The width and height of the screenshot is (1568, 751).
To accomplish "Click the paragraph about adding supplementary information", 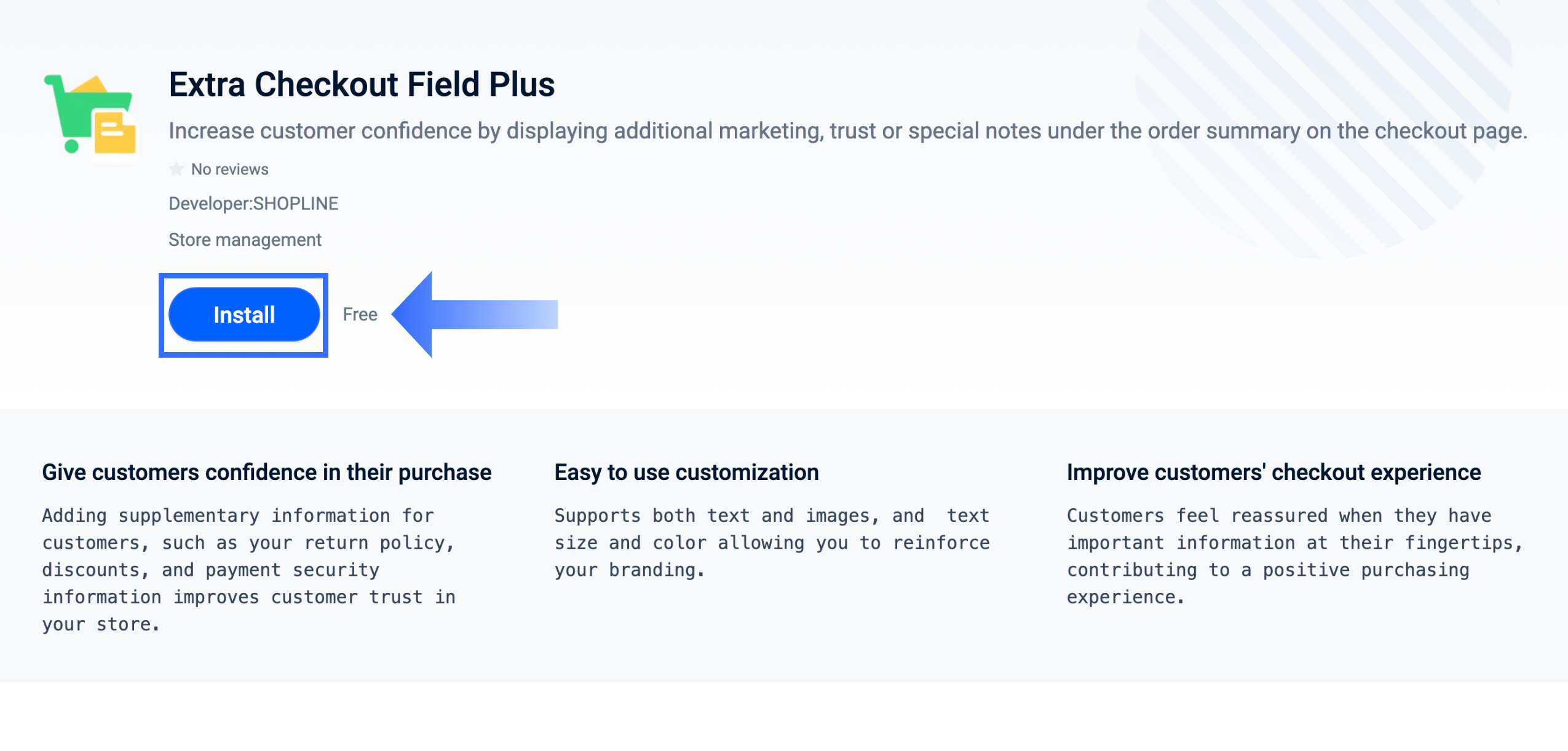I will point(248,569).
